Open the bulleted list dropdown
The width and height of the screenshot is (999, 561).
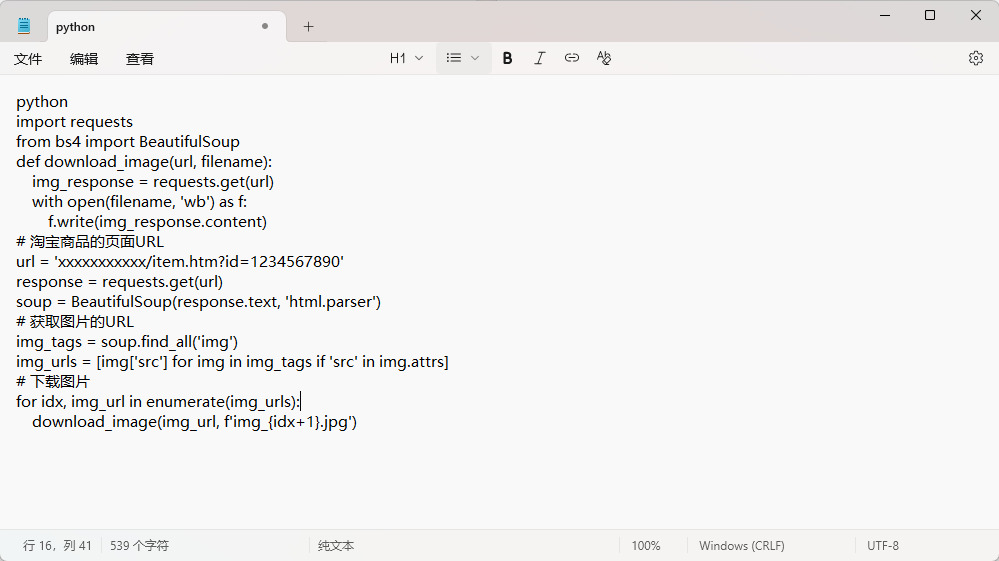[463, 58]
